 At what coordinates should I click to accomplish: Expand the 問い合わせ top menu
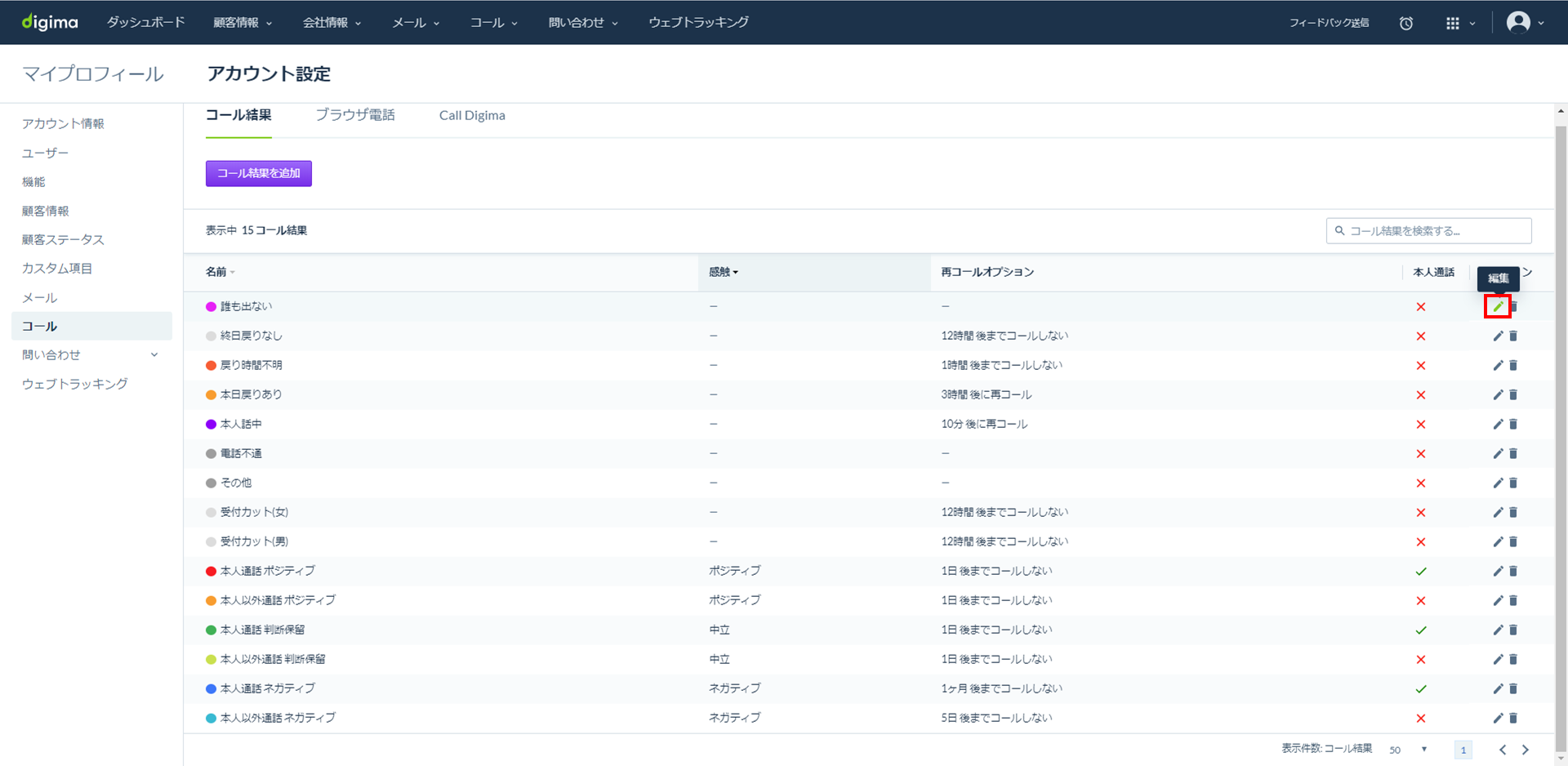pyautogui.click(x=583, y=23)
